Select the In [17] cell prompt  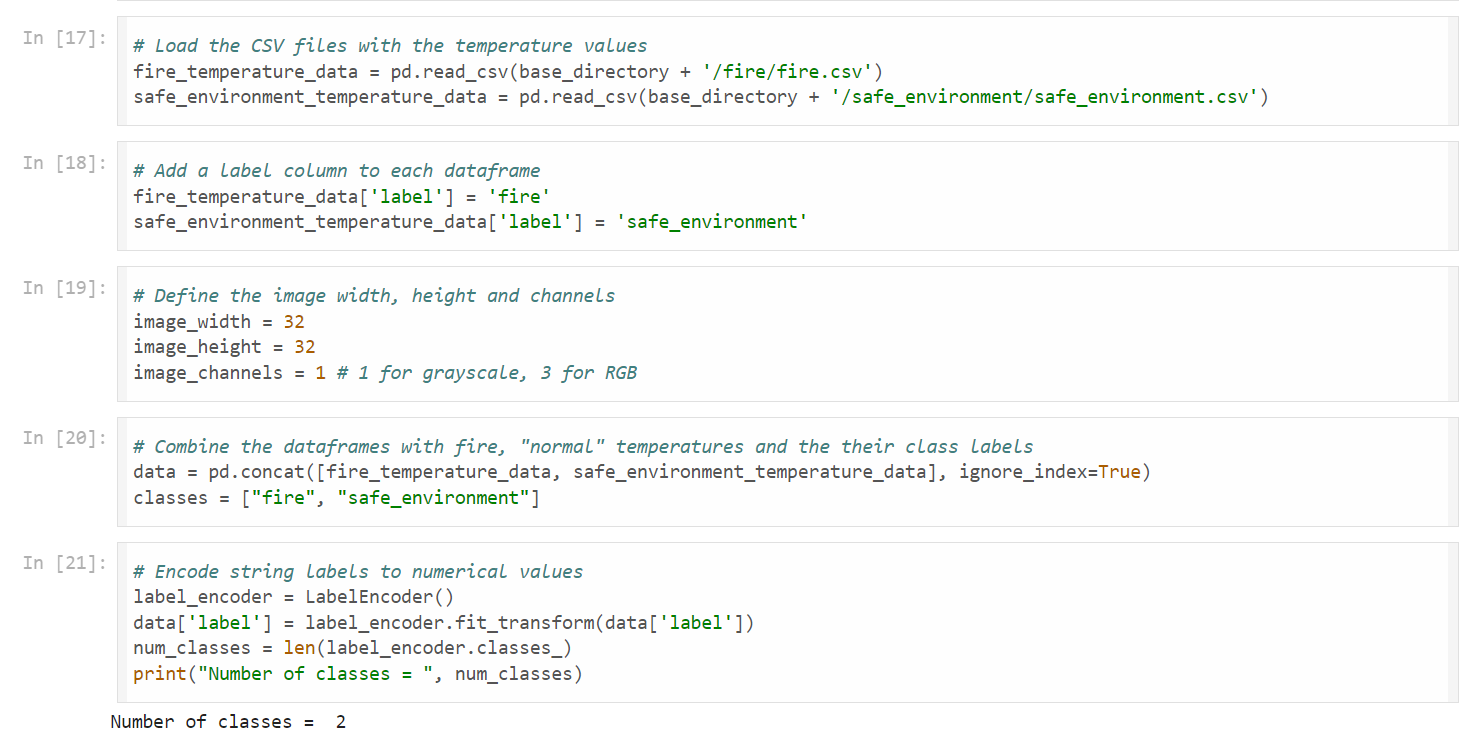tap(64, 37)
